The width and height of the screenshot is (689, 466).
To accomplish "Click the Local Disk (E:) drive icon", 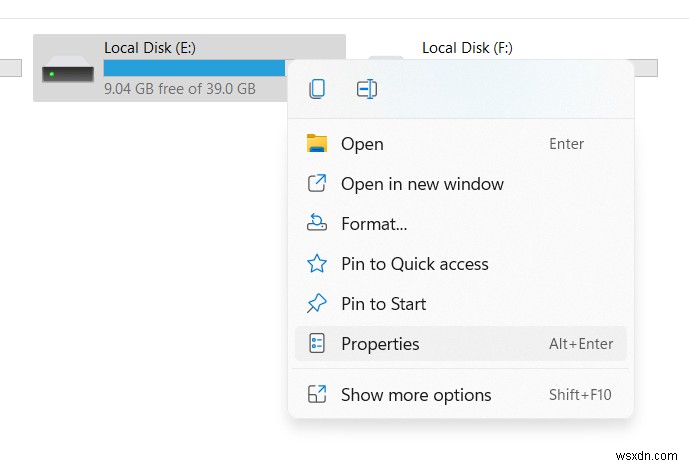I will (x=68, y=72).
